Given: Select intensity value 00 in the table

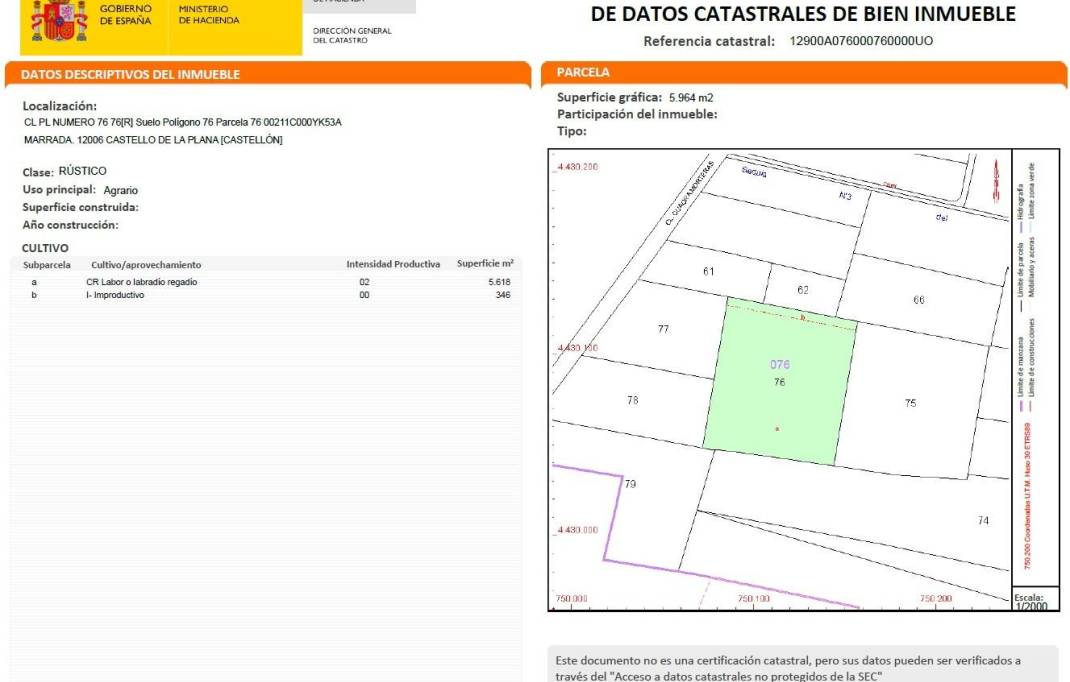Looking at the screenshot, I should [364, 295].
